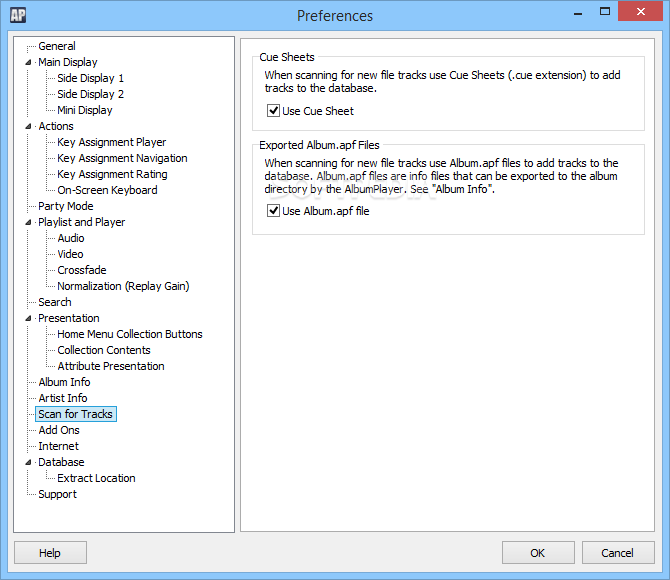
Task: Select Collection Contents entry
Action: tap(104, 350)
